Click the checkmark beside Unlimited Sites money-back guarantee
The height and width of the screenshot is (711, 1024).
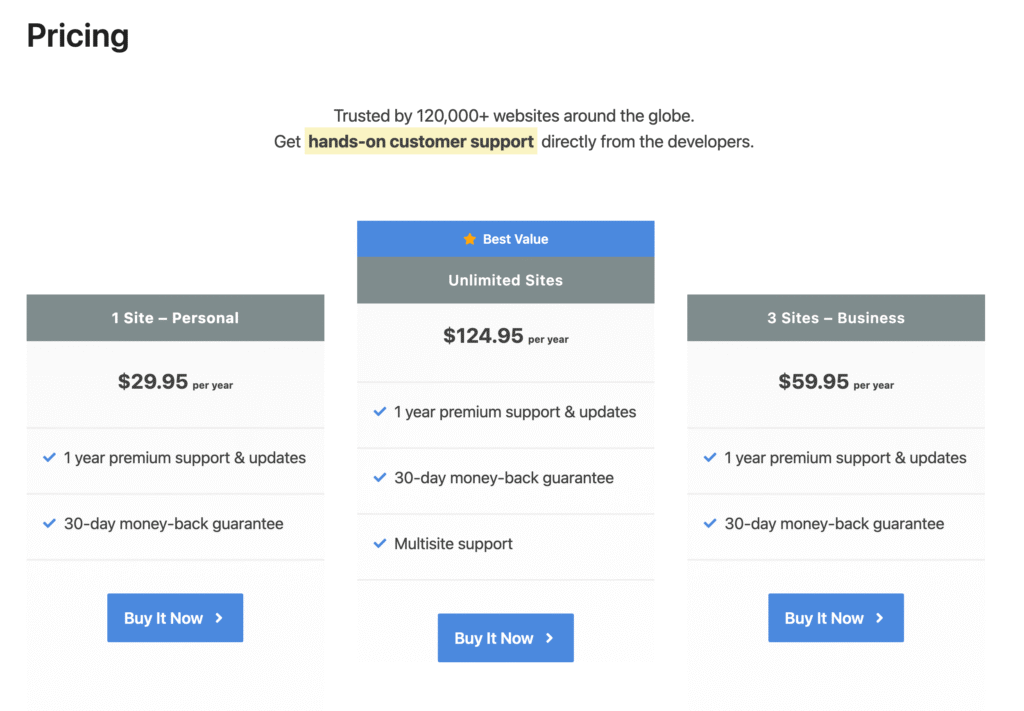(x=379, y=478)
